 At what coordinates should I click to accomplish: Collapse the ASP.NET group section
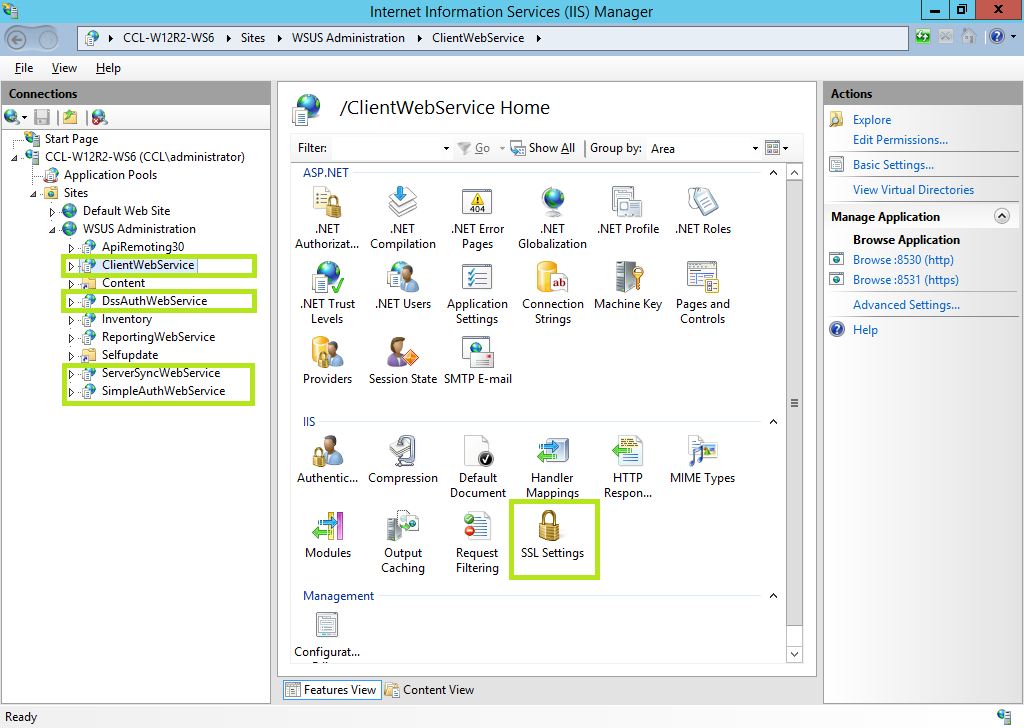click(x=773, y=173)
